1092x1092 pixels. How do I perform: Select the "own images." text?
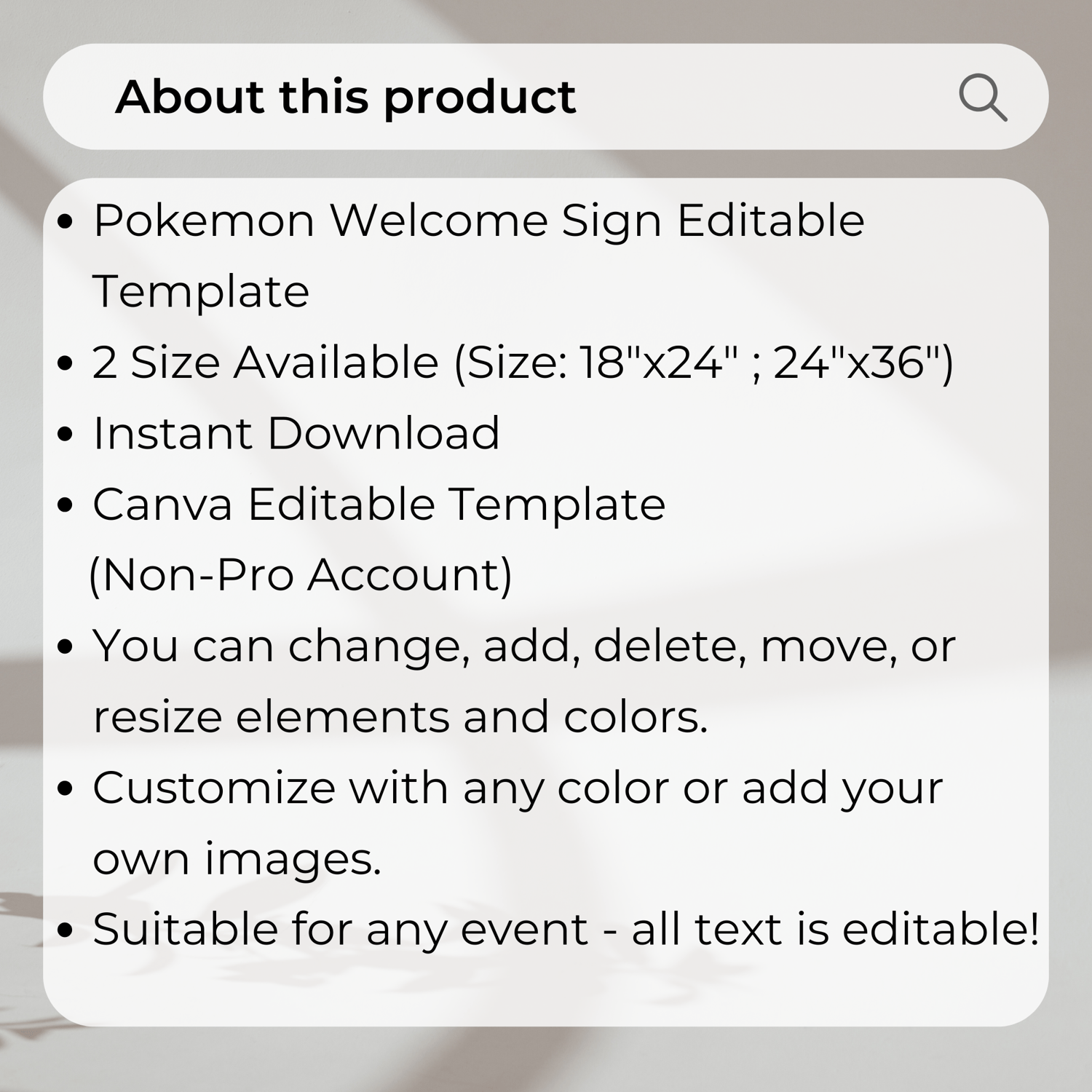237,860
